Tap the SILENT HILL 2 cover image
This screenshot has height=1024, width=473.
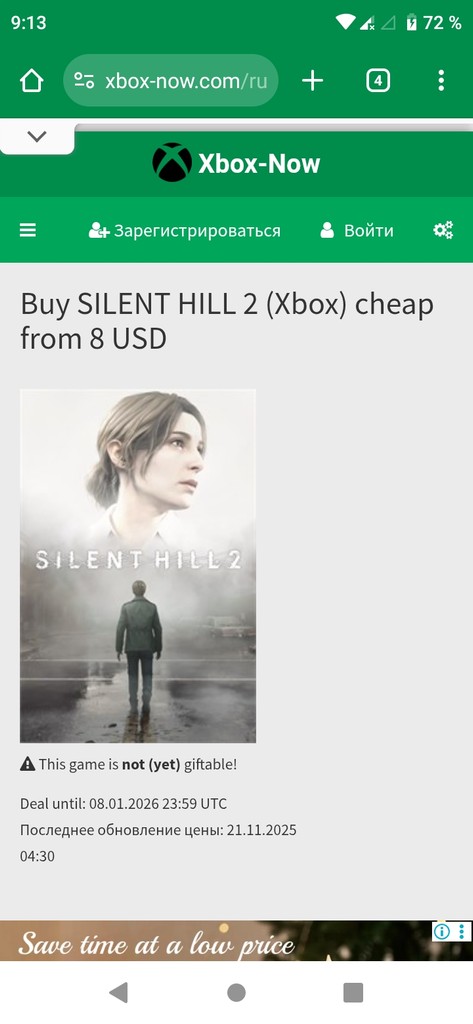point(138,566)
